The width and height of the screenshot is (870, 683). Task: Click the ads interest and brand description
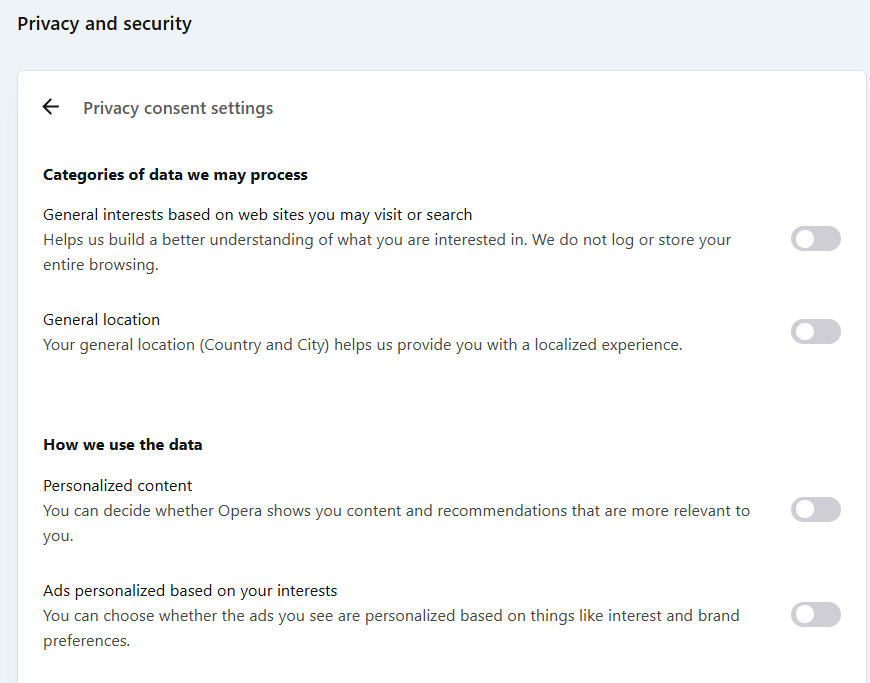point(391,628)
